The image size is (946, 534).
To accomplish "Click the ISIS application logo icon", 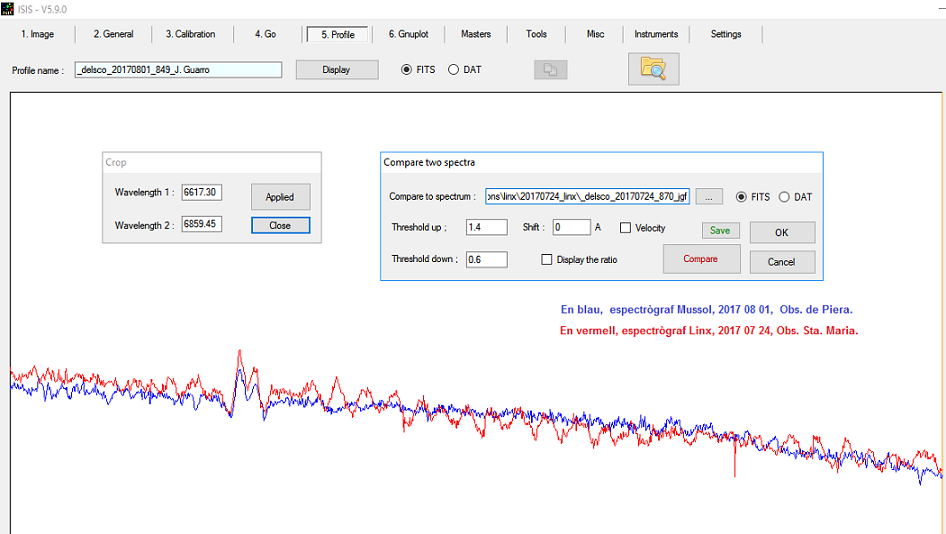I will [8, 8].
